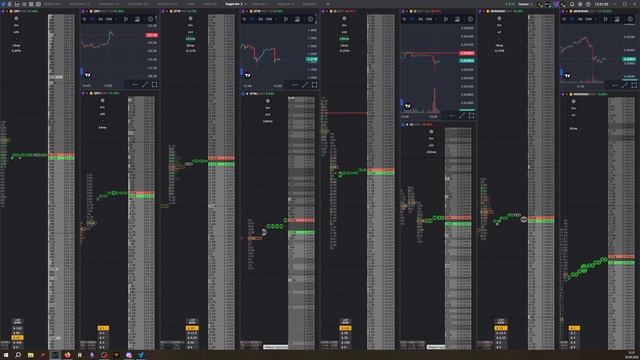Select yellow volume preset in the seventh order book

coord(501,328)
